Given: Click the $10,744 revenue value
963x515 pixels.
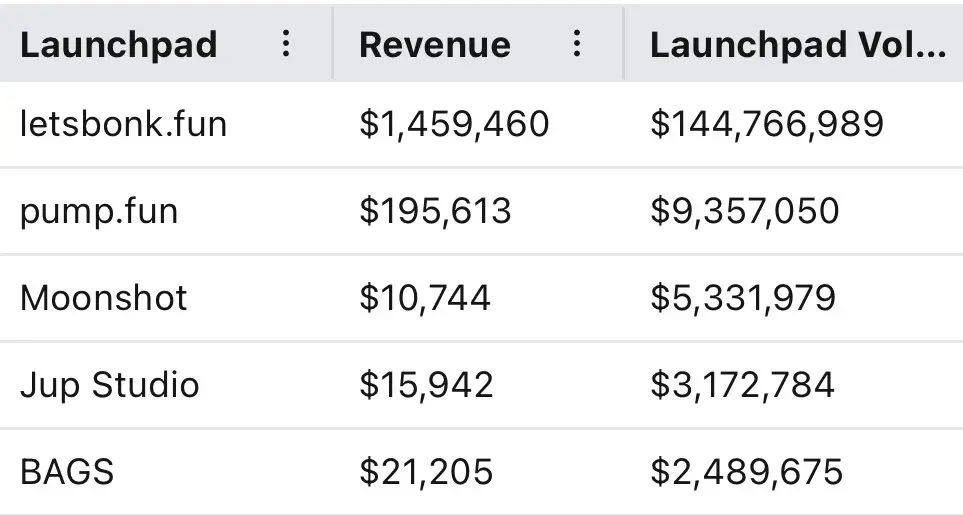Looking at the screenshot, I should pyautogui.click(x=425, y=298).
